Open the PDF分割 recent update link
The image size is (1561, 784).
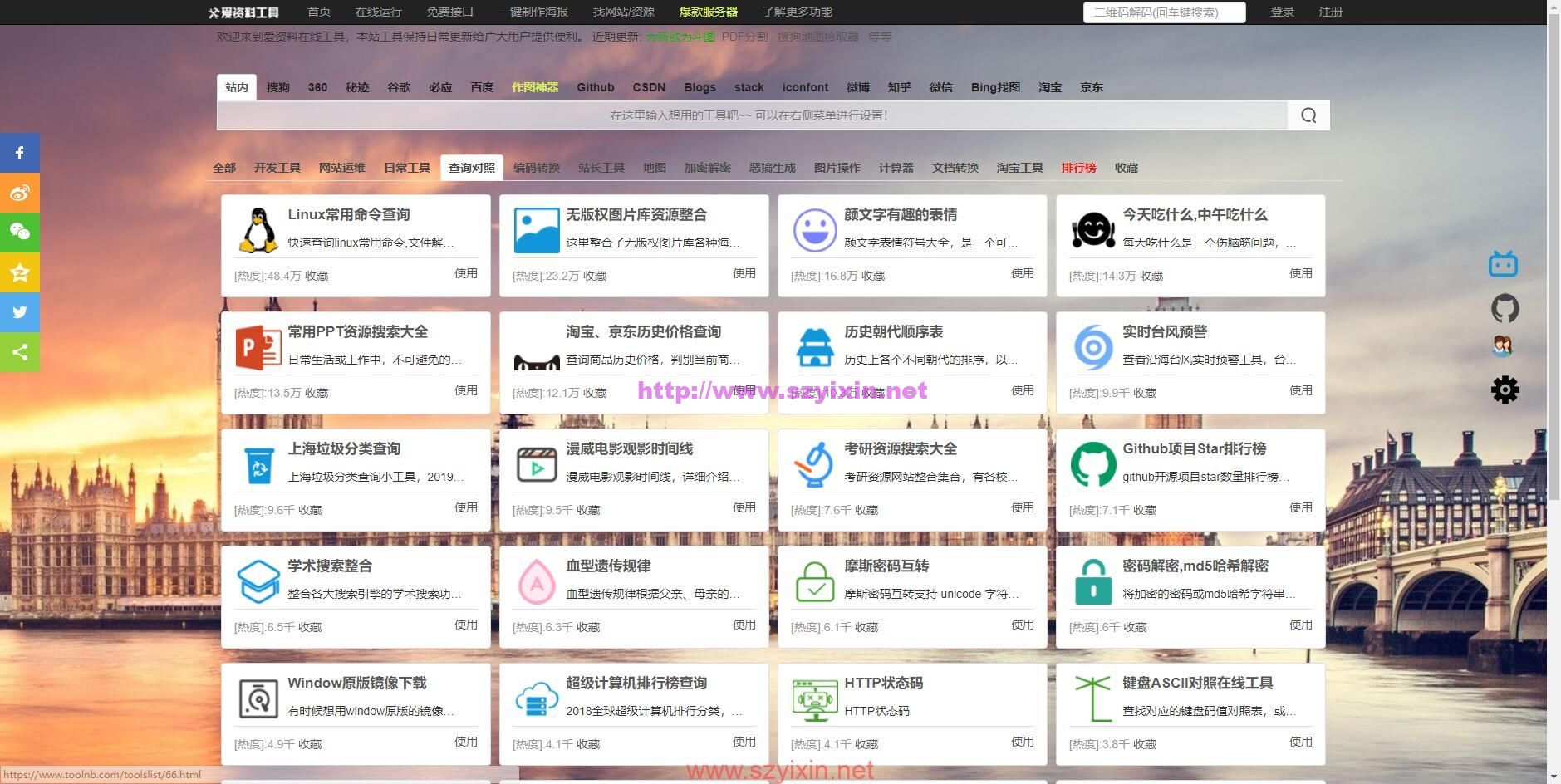point(744,37)
